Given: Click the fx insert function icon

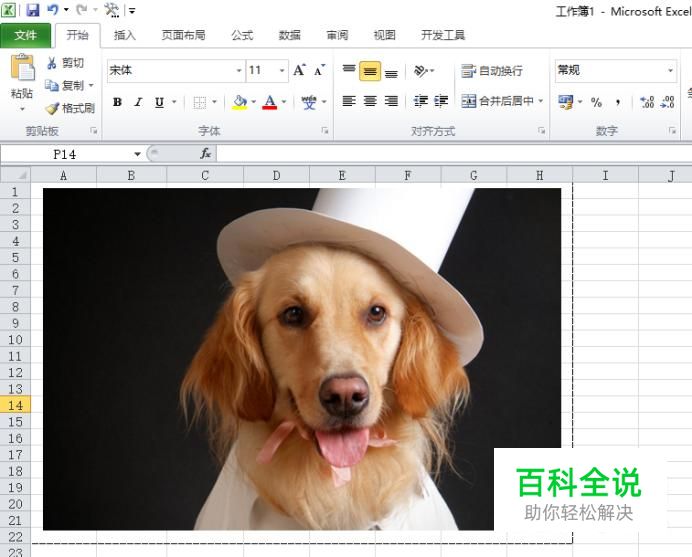Looking at the screenshot, I should tap(205, 154).
